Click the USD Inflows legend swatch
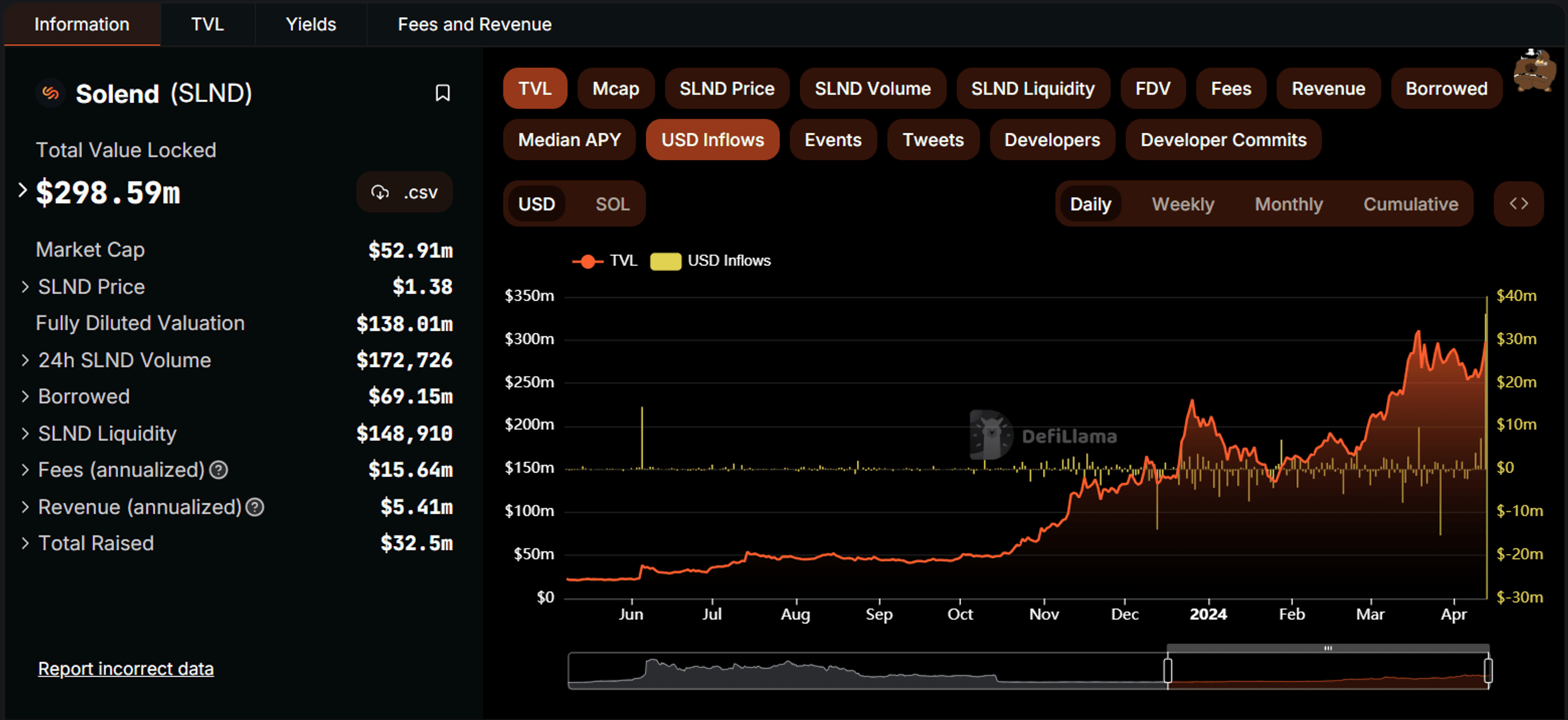The width and height of the screenshot is (1568, 720). click(665, 261)
